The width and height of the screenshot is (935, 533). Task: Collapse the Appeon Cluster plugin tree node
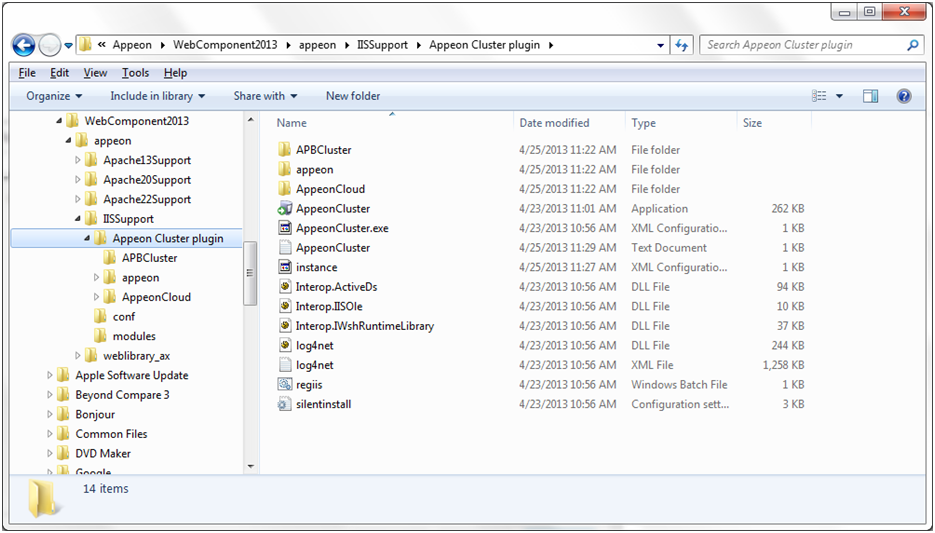pyautogui.click(x=87, y=238)
